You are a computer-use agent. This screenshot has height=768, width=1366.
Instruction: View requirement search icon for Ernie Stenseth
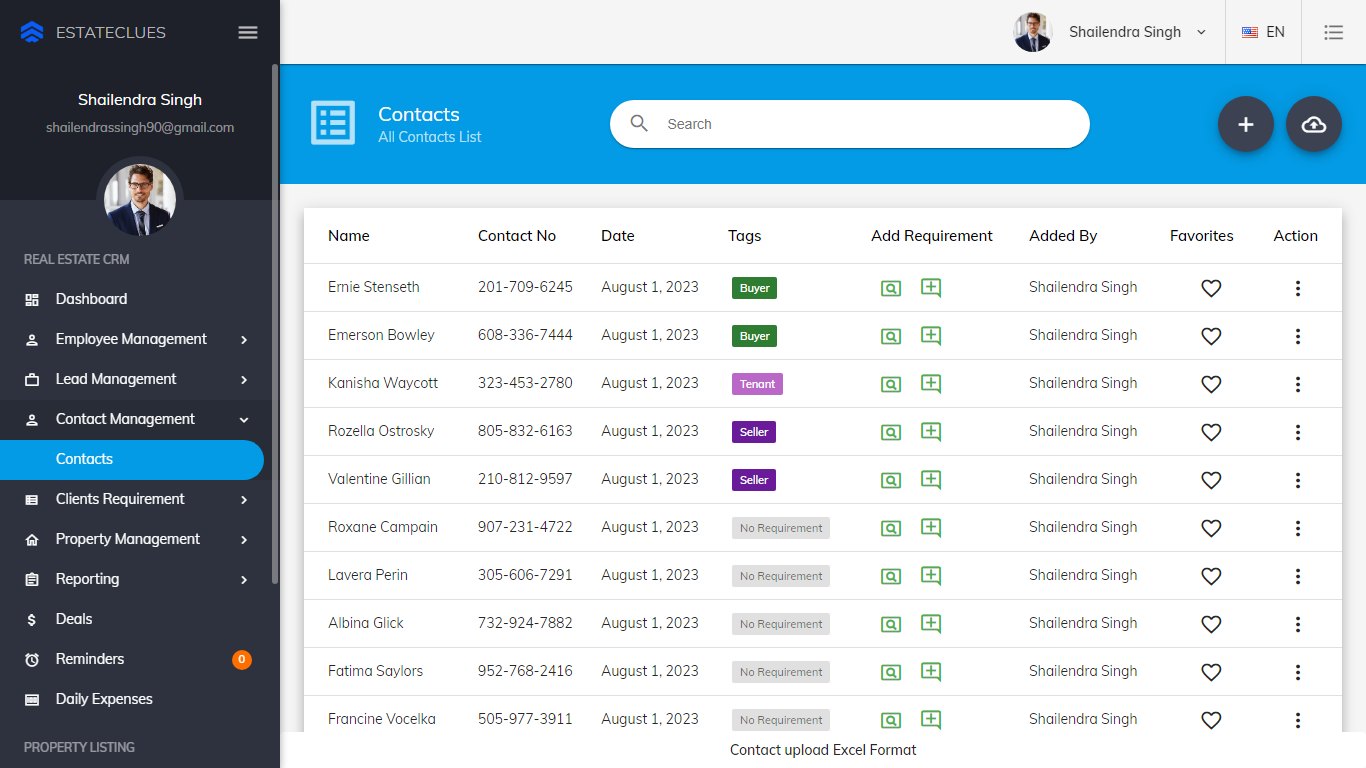890,288
